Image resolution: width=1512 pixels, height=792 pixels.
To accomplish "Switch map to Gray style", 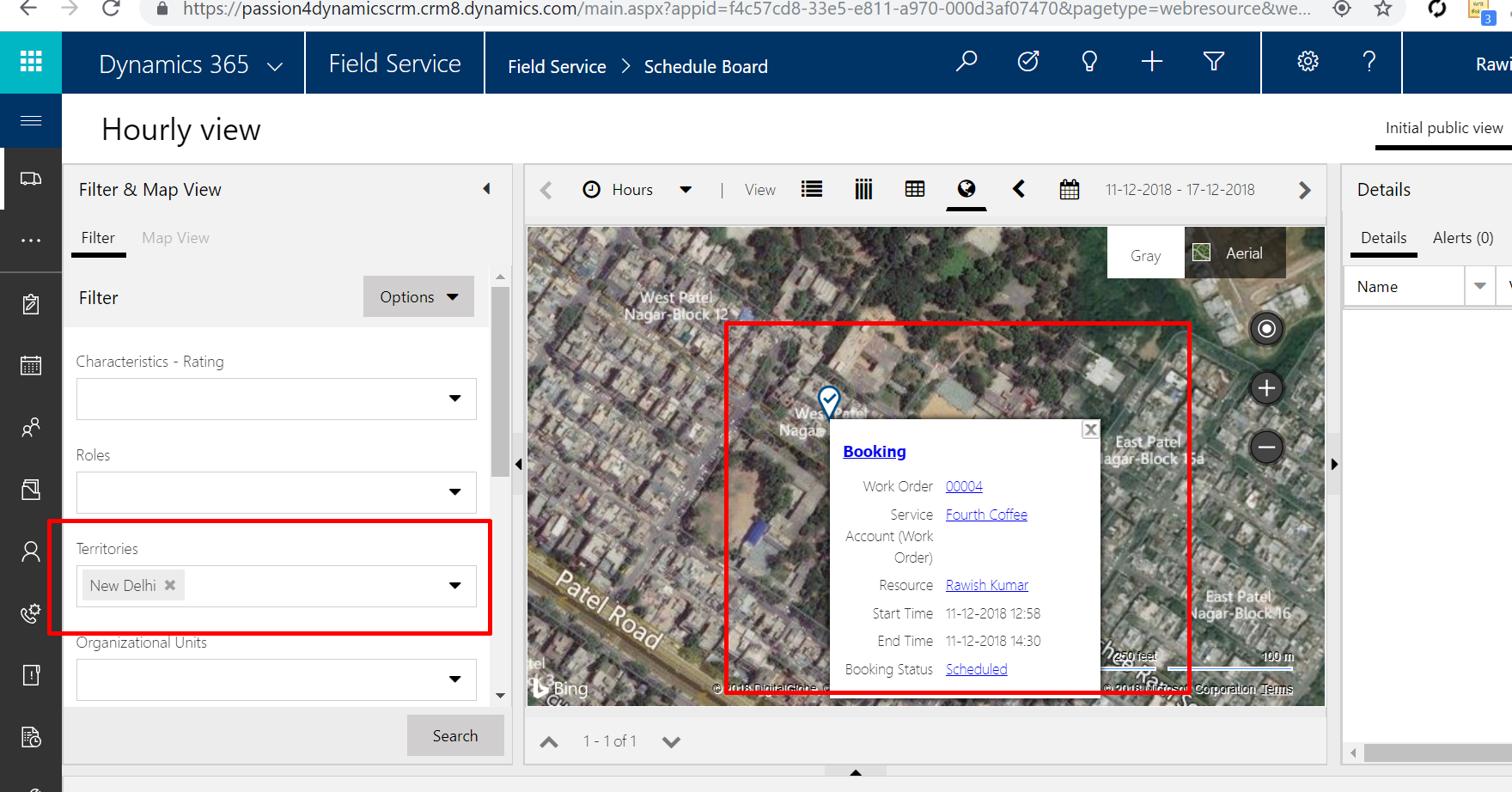I will coord(1145,255).
